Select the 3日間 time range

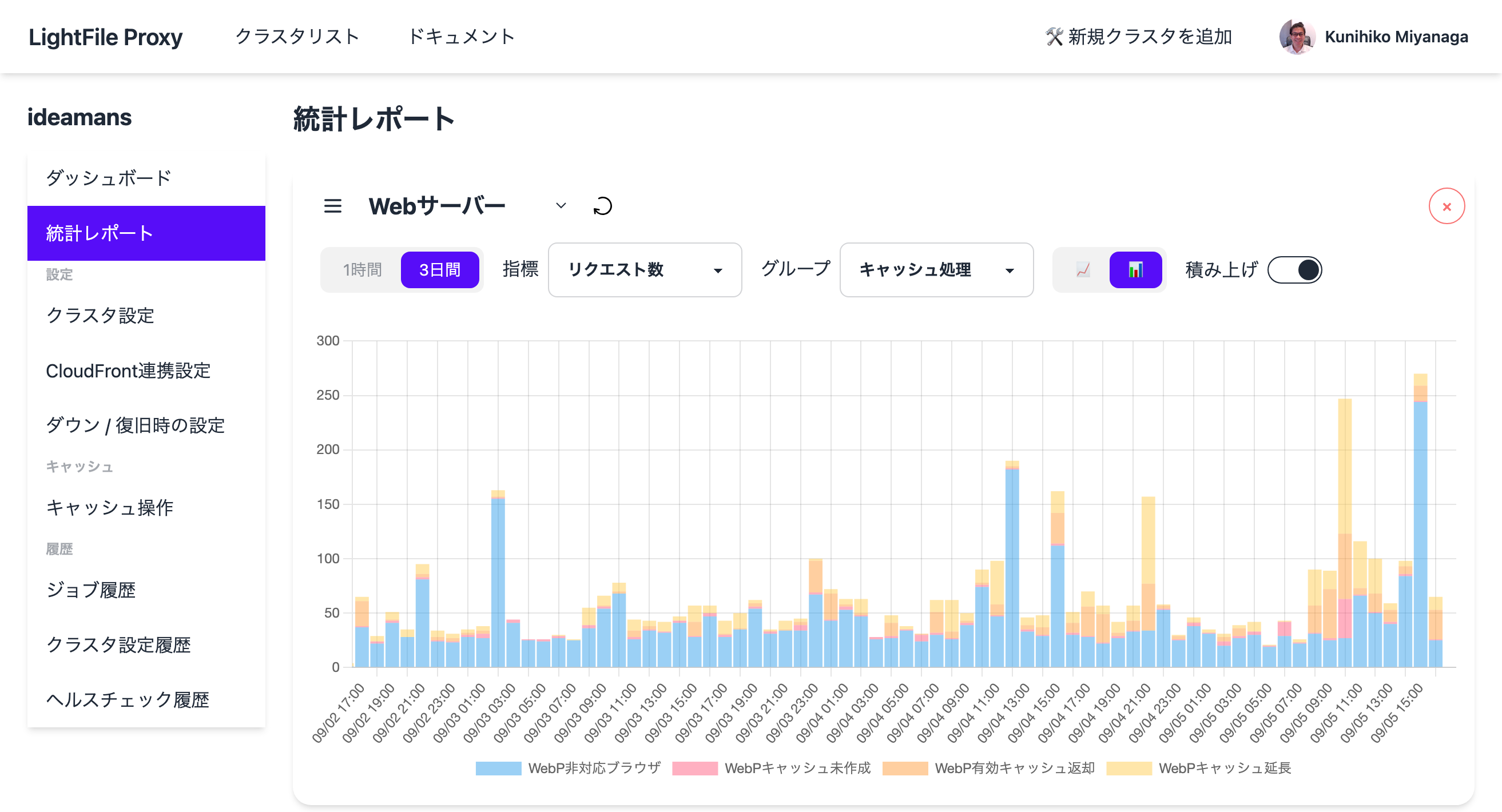[x=440, y=269]
